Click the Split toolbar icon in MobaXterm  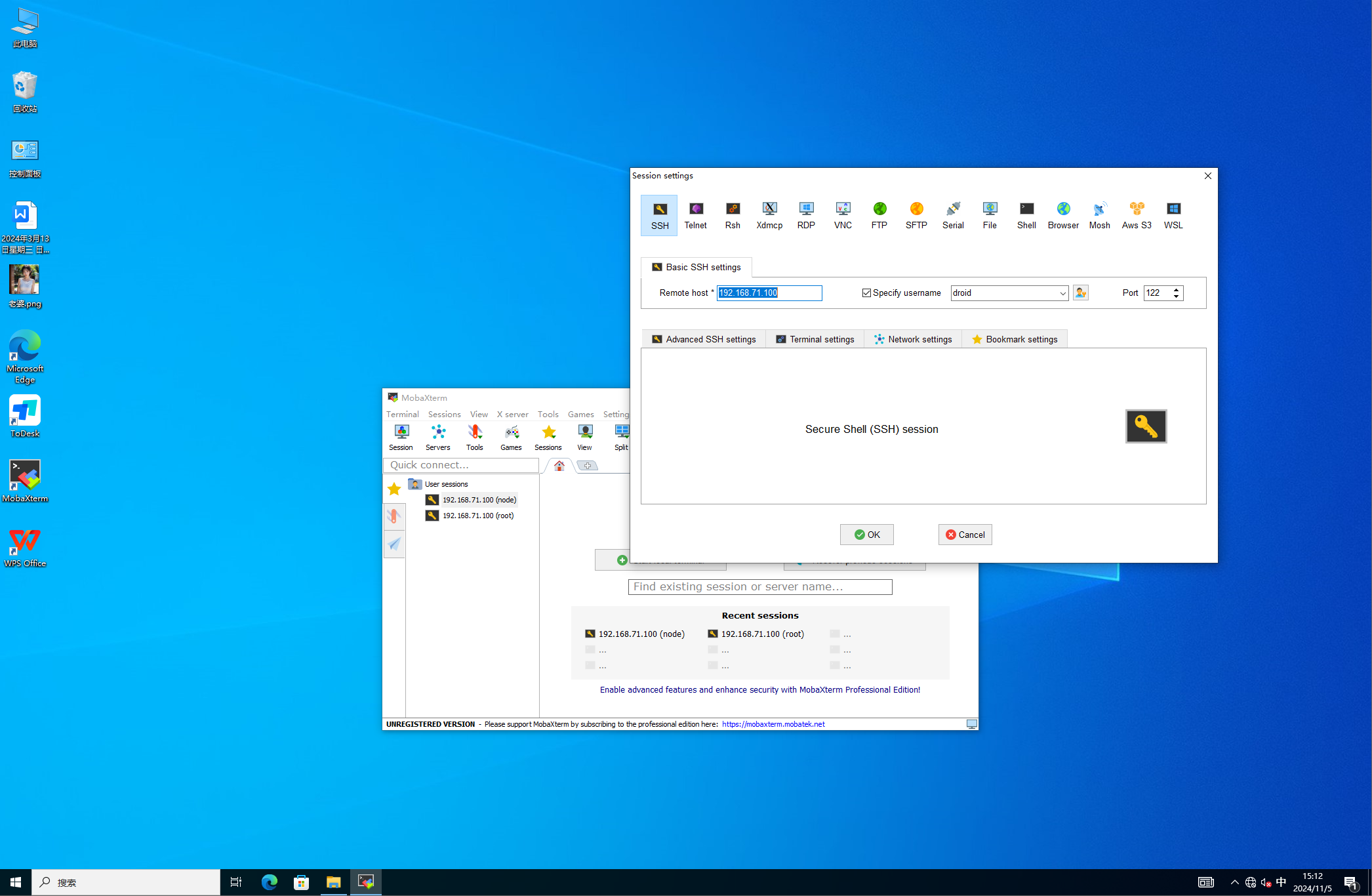(620, 438)
